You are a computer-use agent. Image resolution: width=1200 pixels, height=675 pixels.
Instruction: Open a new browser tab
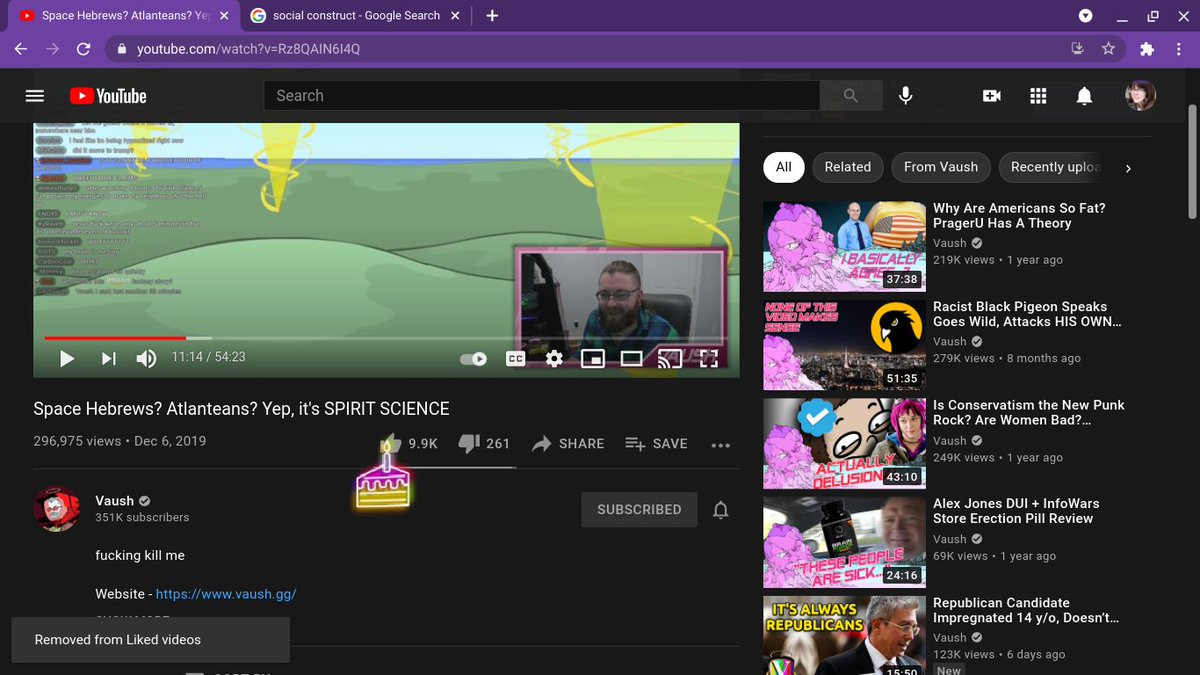pyautogui.click(x=492, y=16)
